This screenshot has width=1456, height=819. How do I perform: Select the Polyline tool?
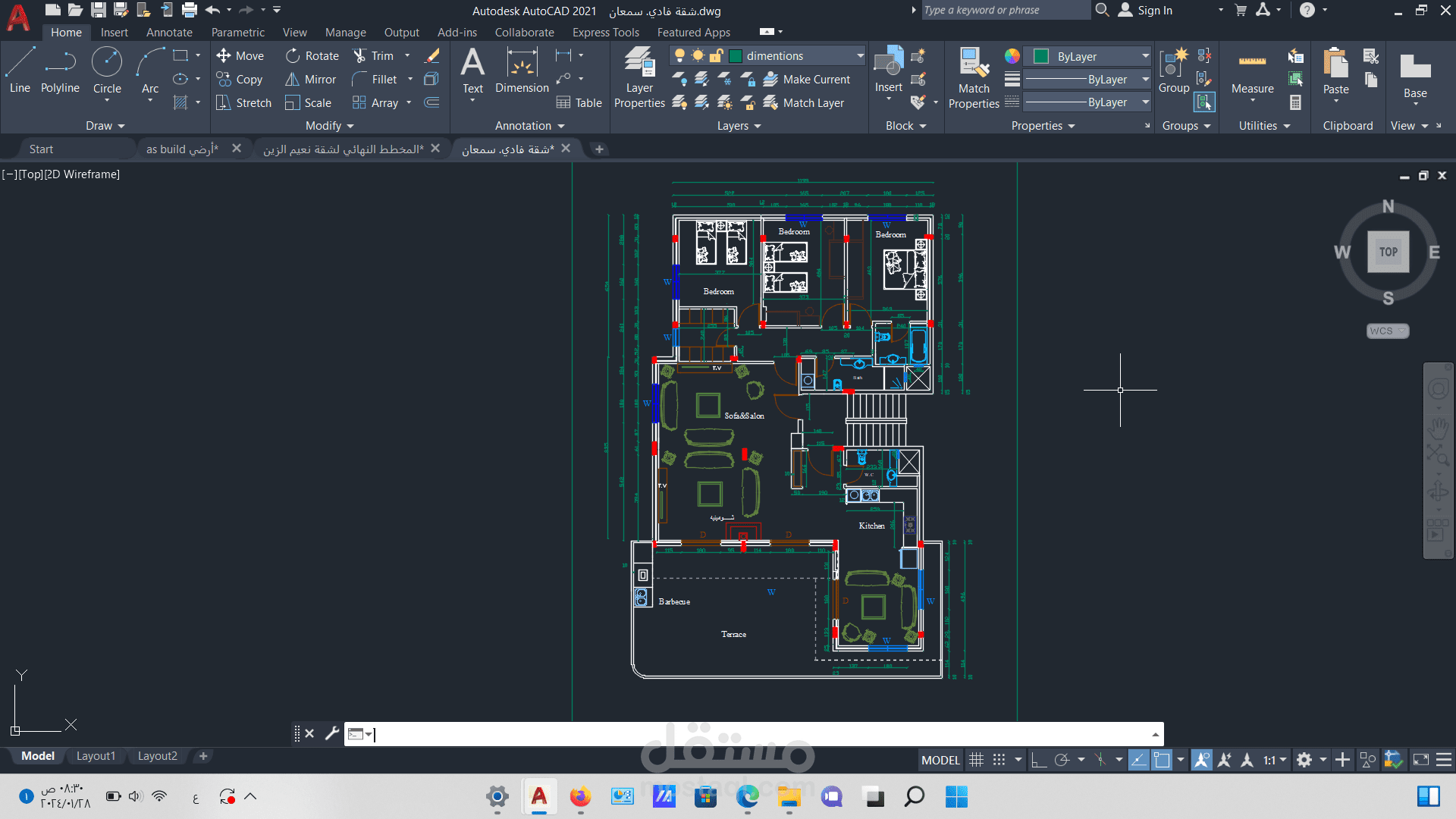60,70
